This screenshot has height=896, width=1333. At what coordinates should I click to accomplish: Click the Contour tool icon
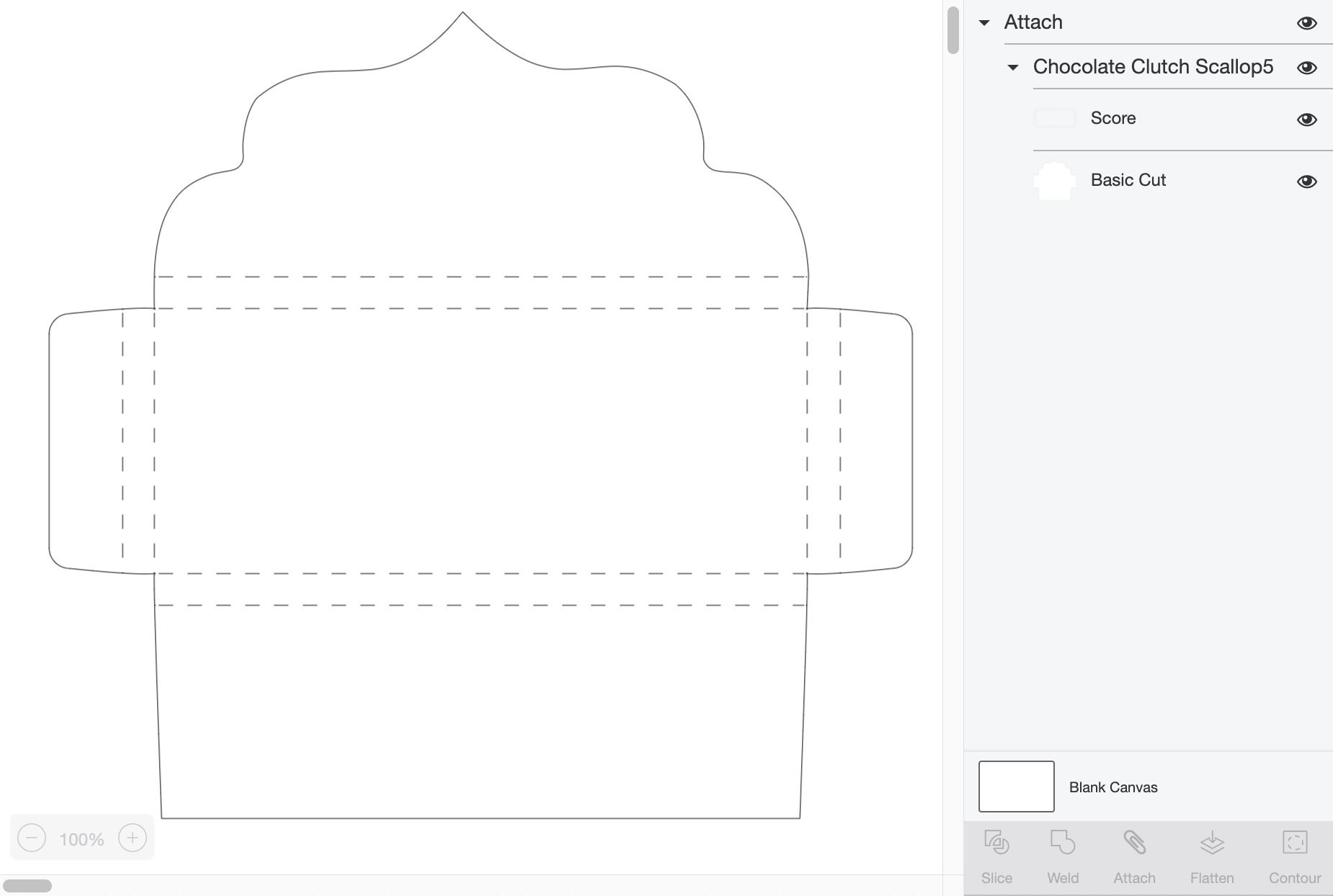coord(1295,842)
